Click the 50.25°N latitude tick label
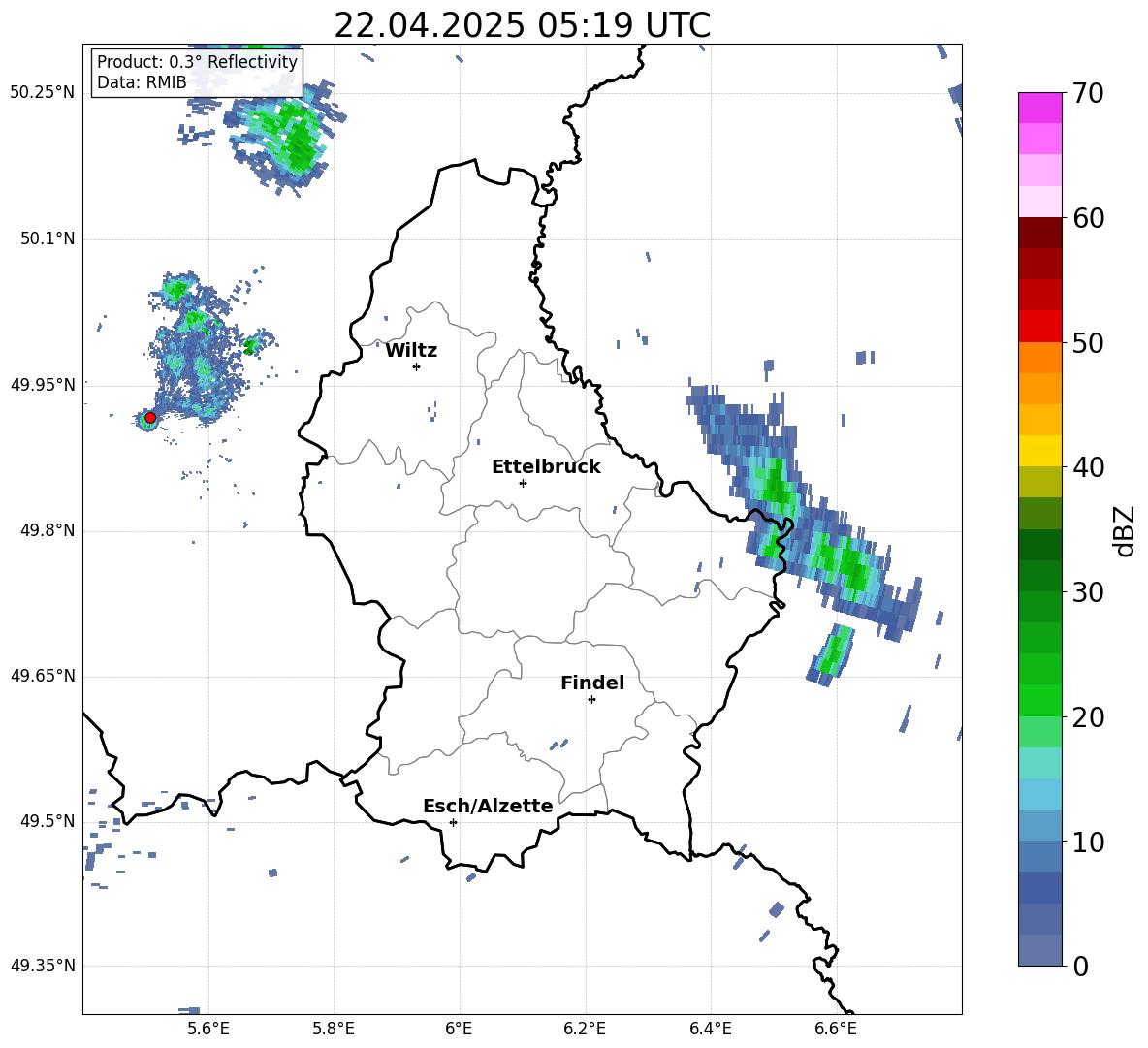The image size is (1148, 1048). click(43, 93)
